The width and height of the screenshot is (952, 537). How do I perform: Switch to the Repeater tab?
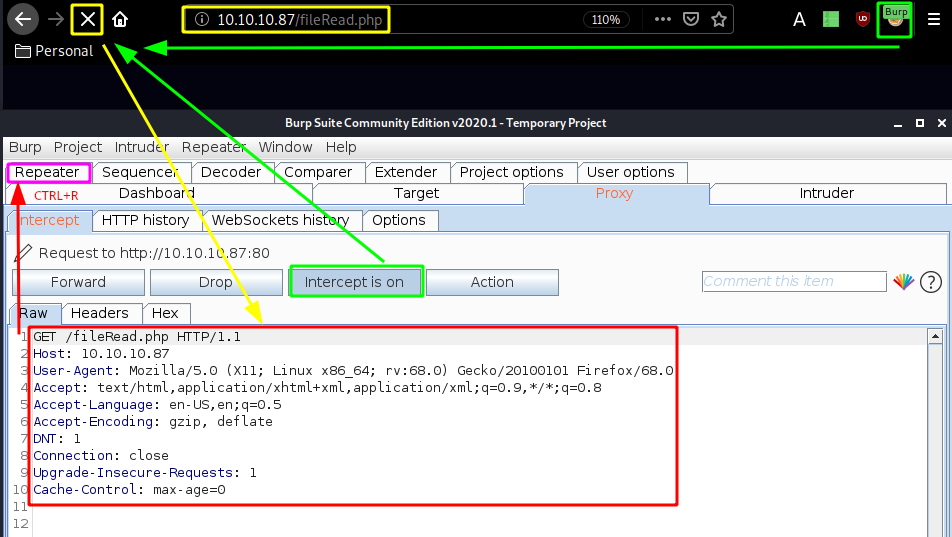tap(47, 173)
